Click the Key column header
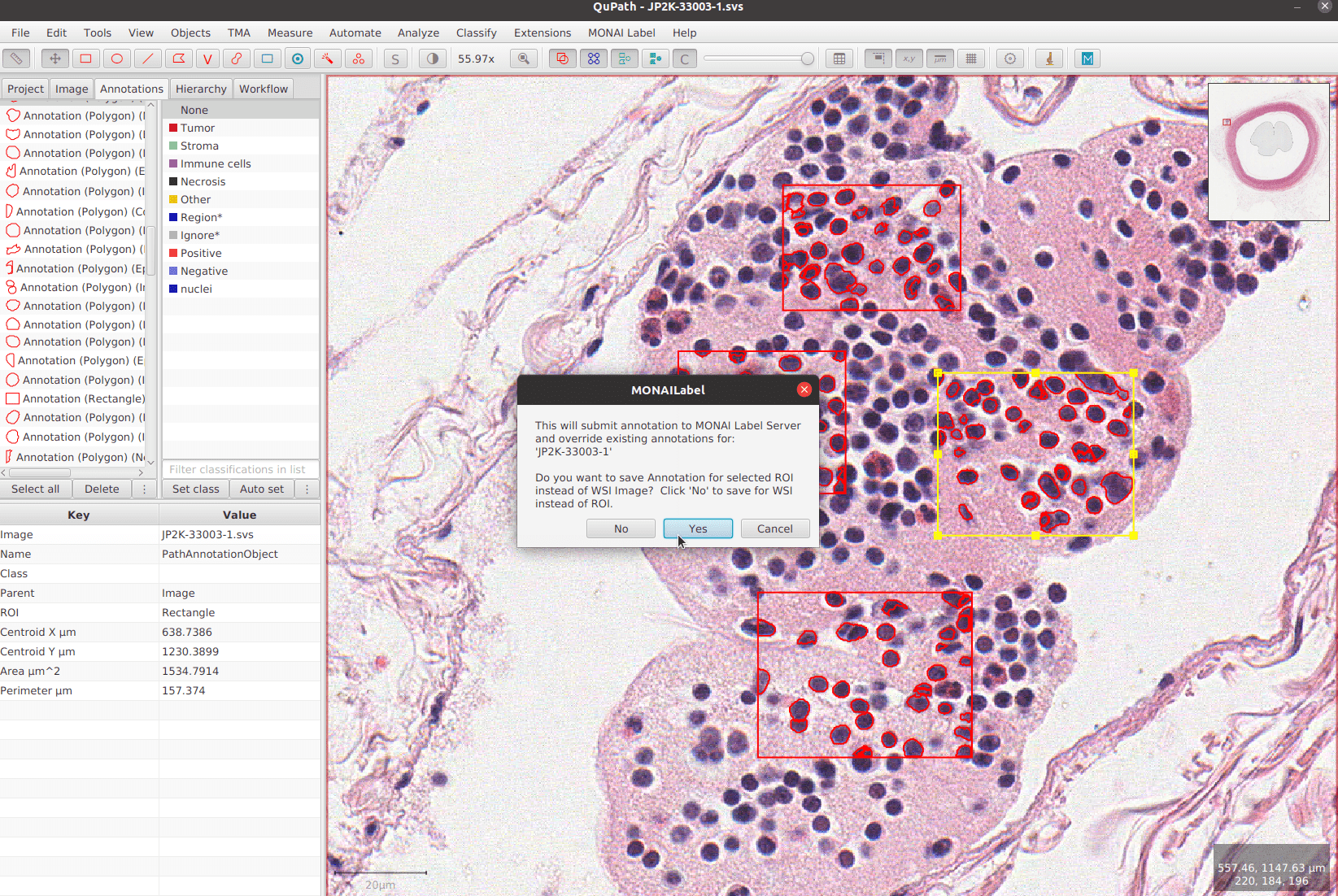Viewport: 1338px width, 896px height. click(79, 515)
